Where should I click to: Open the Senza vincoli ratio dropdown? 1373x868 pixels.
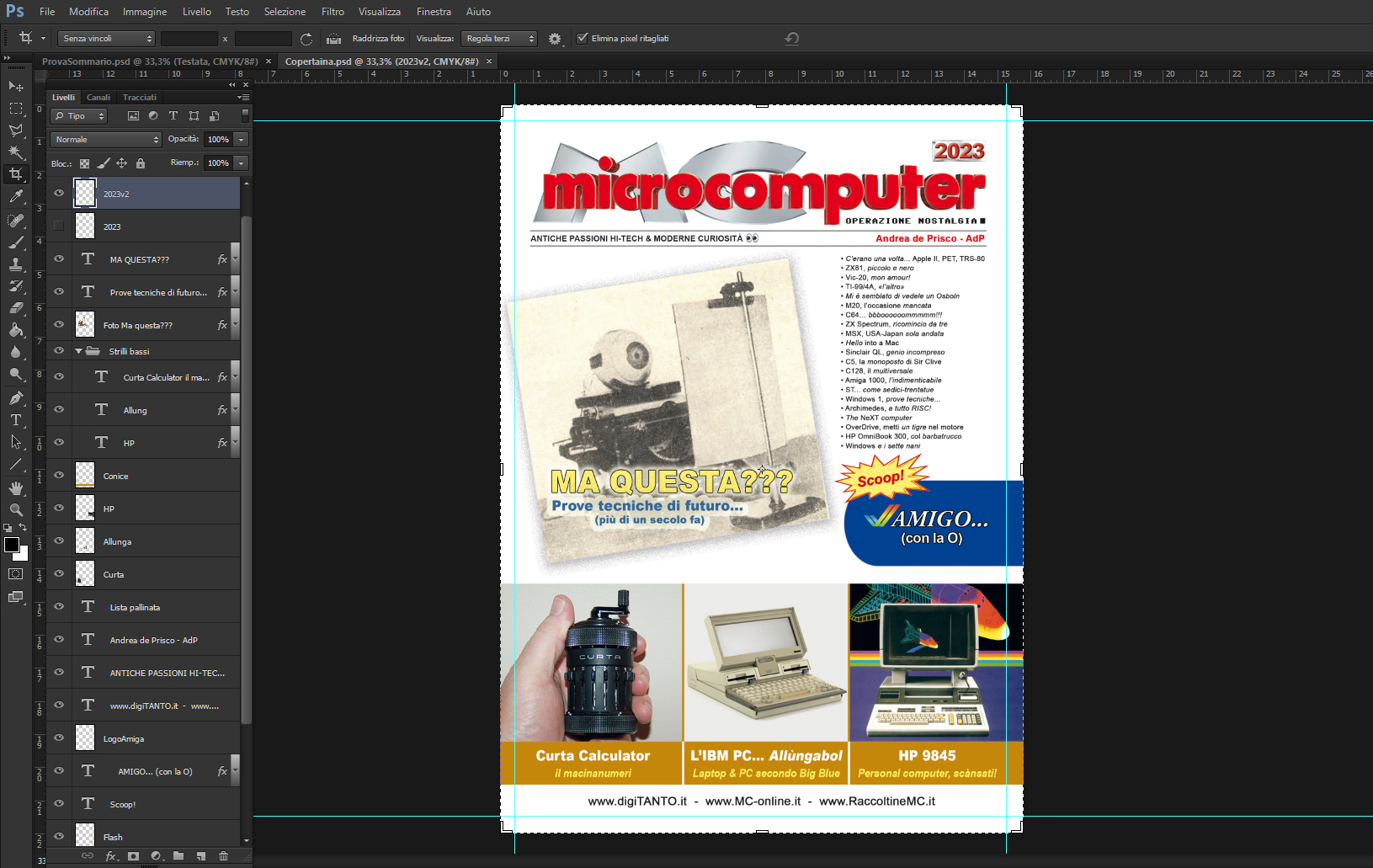tap(106, 39)
